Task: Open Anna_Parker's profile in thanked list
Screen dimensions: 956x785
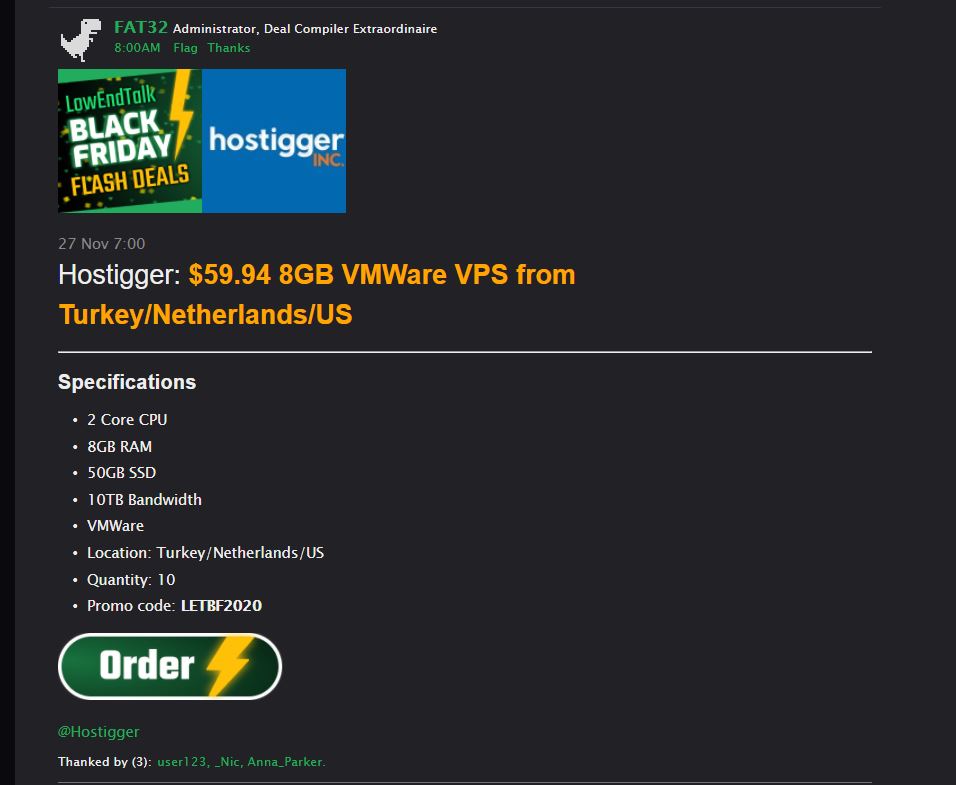Action: (285, 762)
